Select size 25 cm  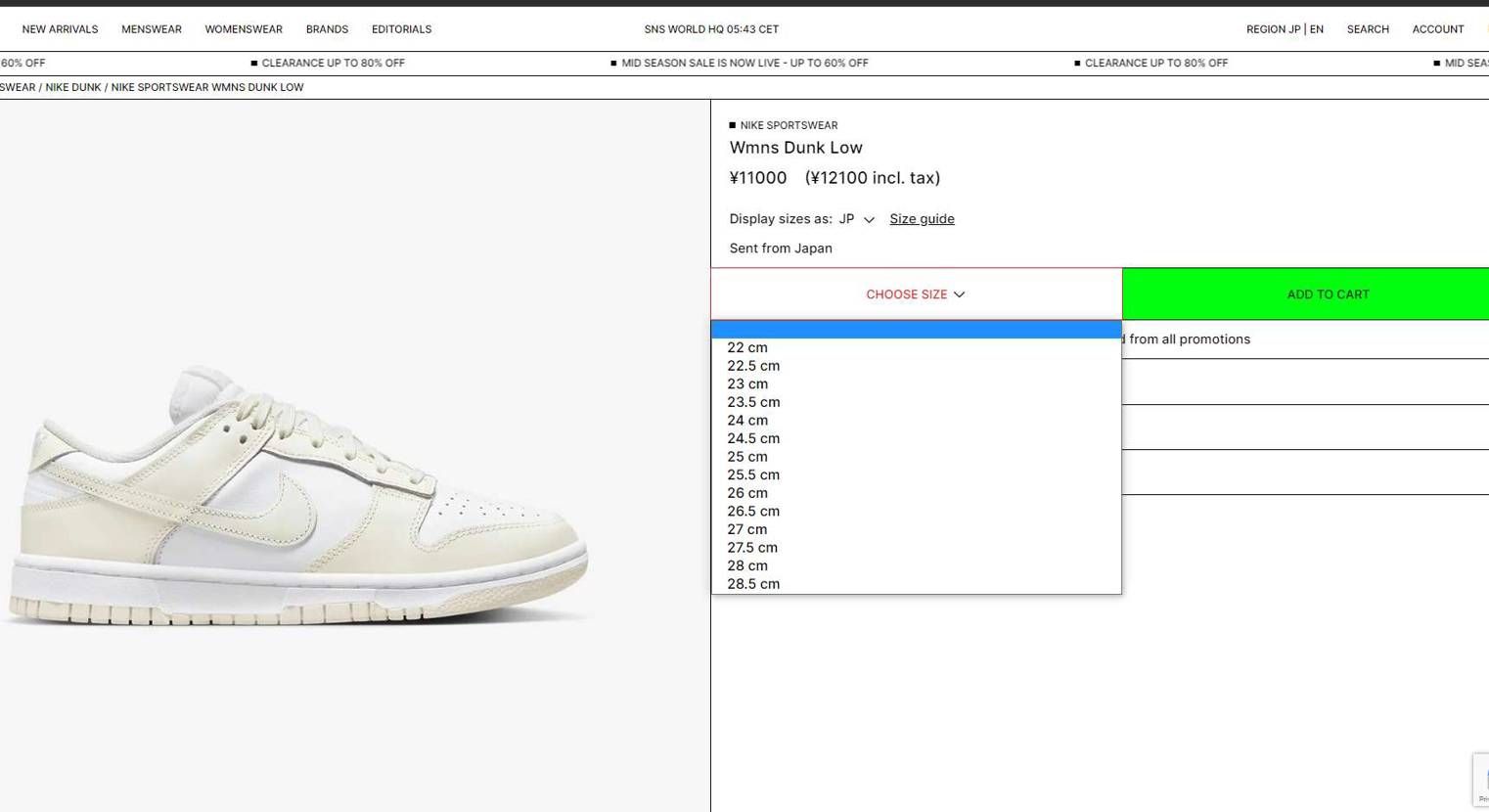(916, 457)
